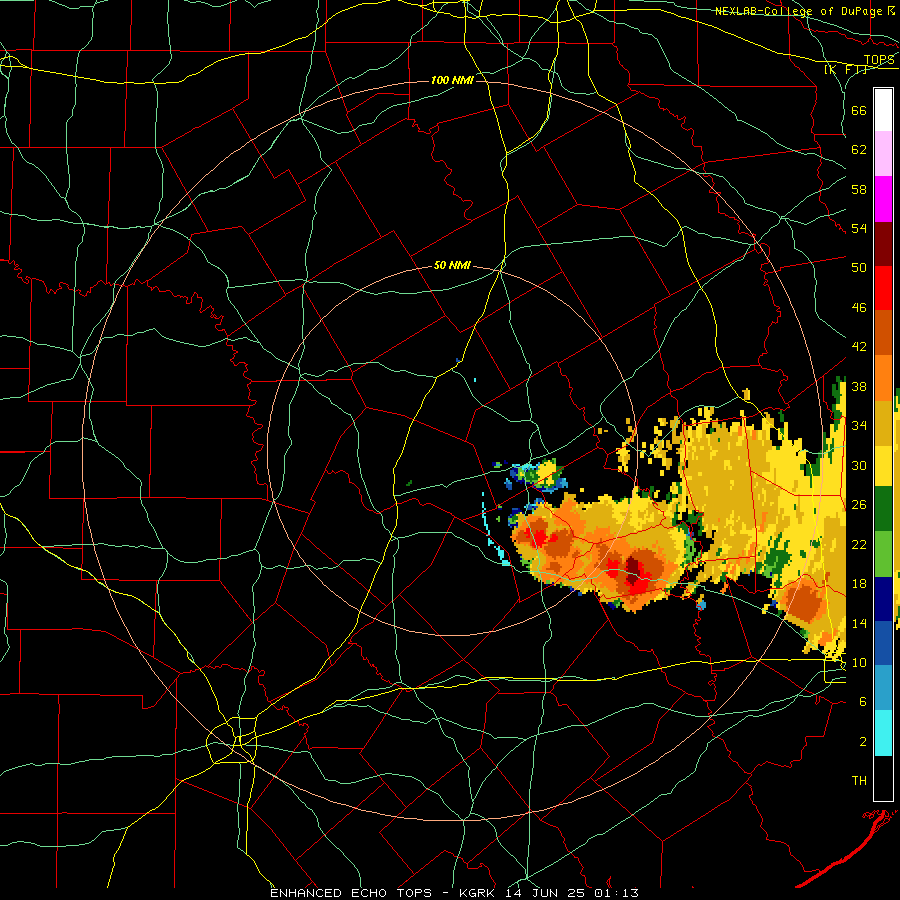Click the '38' legend value
Image resolution: width=900 pixels, height=900 pixels.
(859, 386)
